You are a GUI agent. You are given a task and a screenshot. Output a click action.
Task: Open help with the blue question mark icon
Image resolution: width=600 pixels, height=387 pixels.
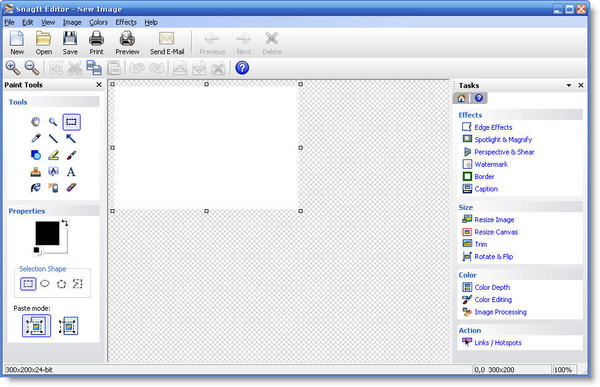coord(242,68)
